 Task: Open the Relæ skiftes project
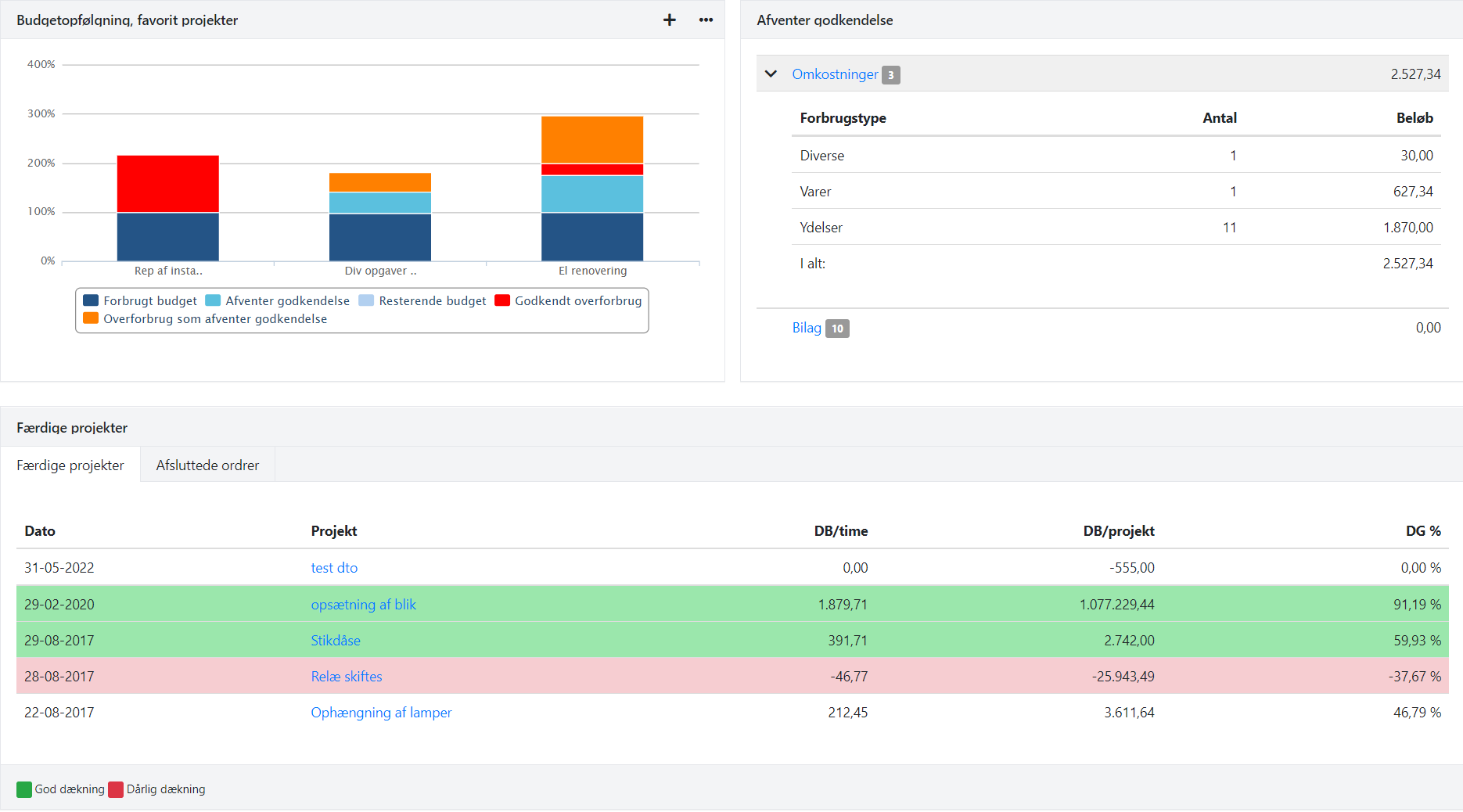pyautogui.click(x=347, y=677)
